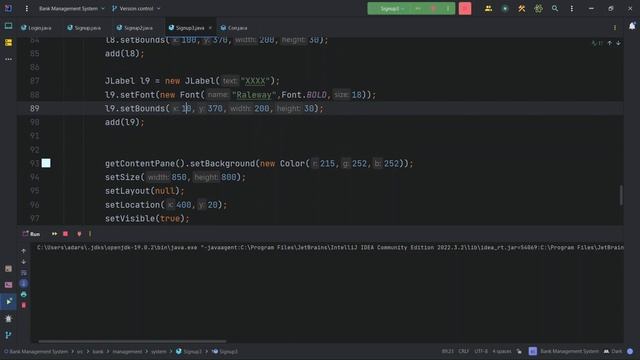Click "XXXX" string literal on line 87

point(255,81)
